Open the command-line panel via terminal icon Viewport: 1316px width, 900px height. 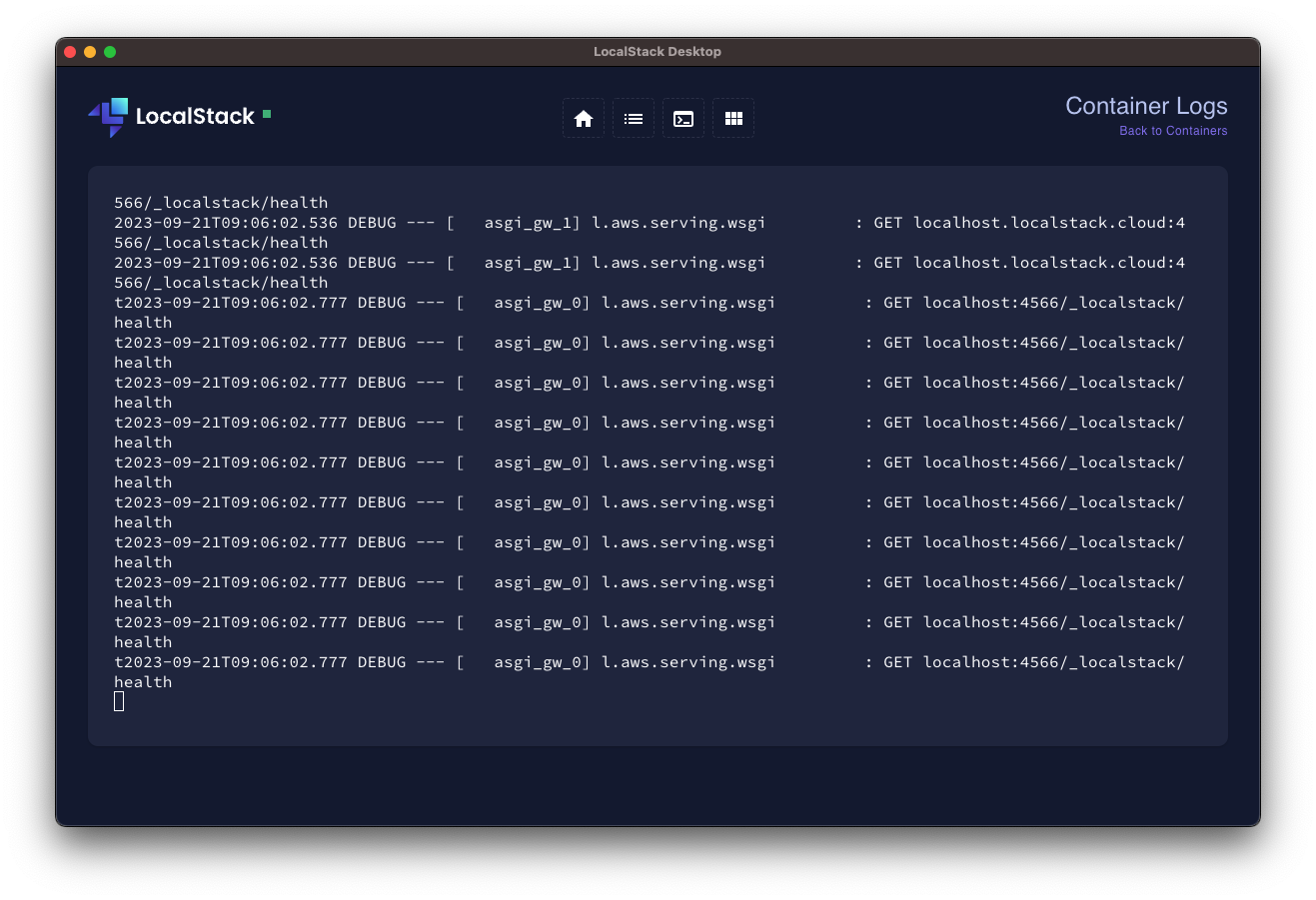pyautogui.click(x=682, y=118)
